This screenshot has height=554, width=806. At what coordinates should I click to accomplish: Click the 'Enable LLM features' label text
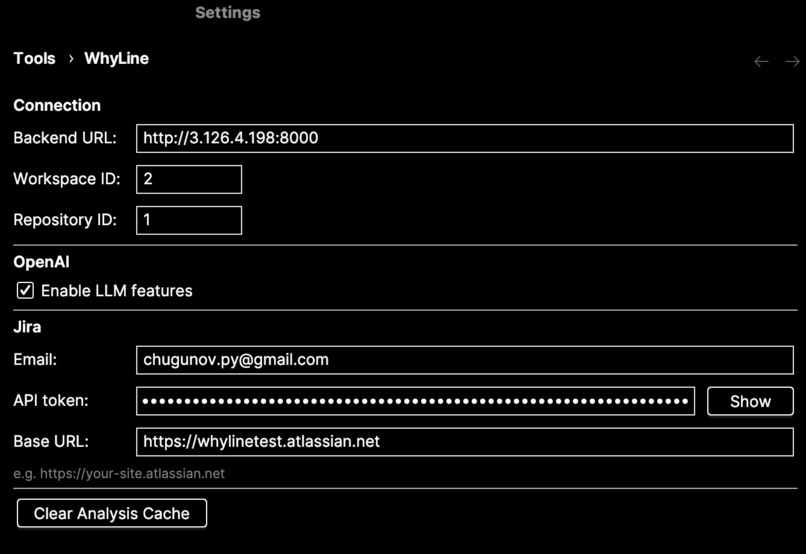click(117, 291)
